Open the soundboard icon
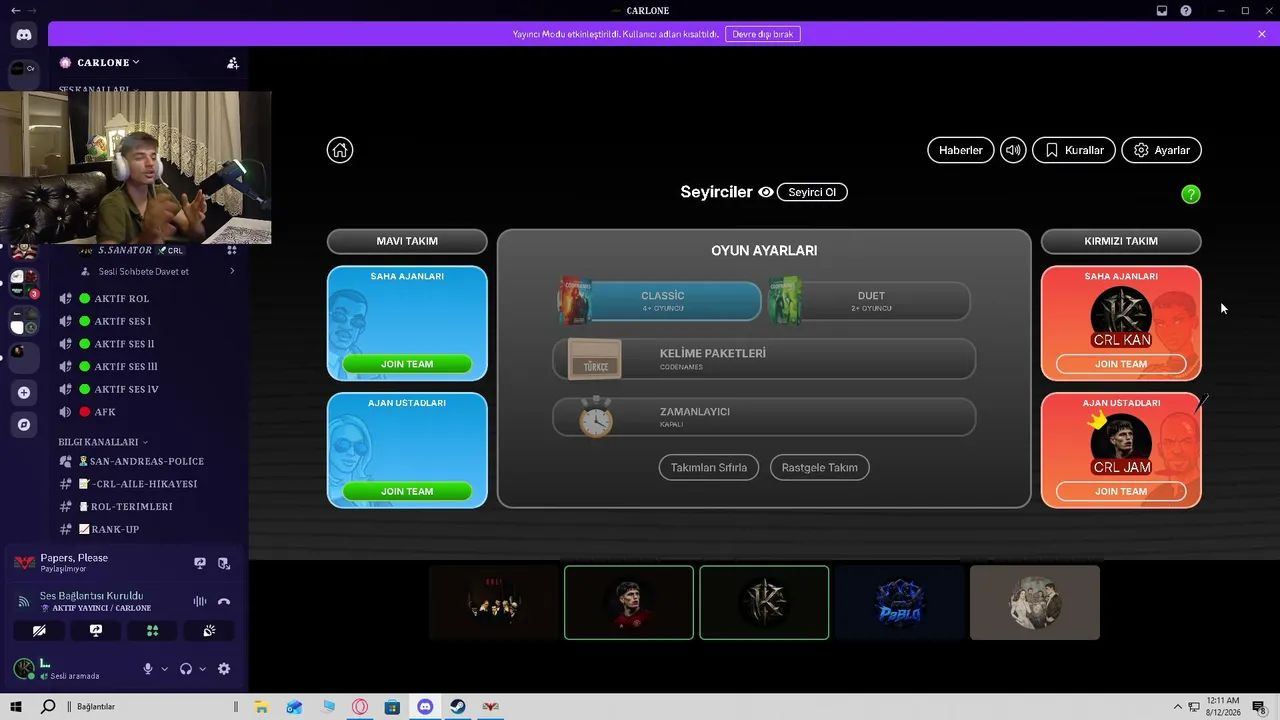Image resolution: width=1280 pixels, height=720 pixels. point(209,631)
